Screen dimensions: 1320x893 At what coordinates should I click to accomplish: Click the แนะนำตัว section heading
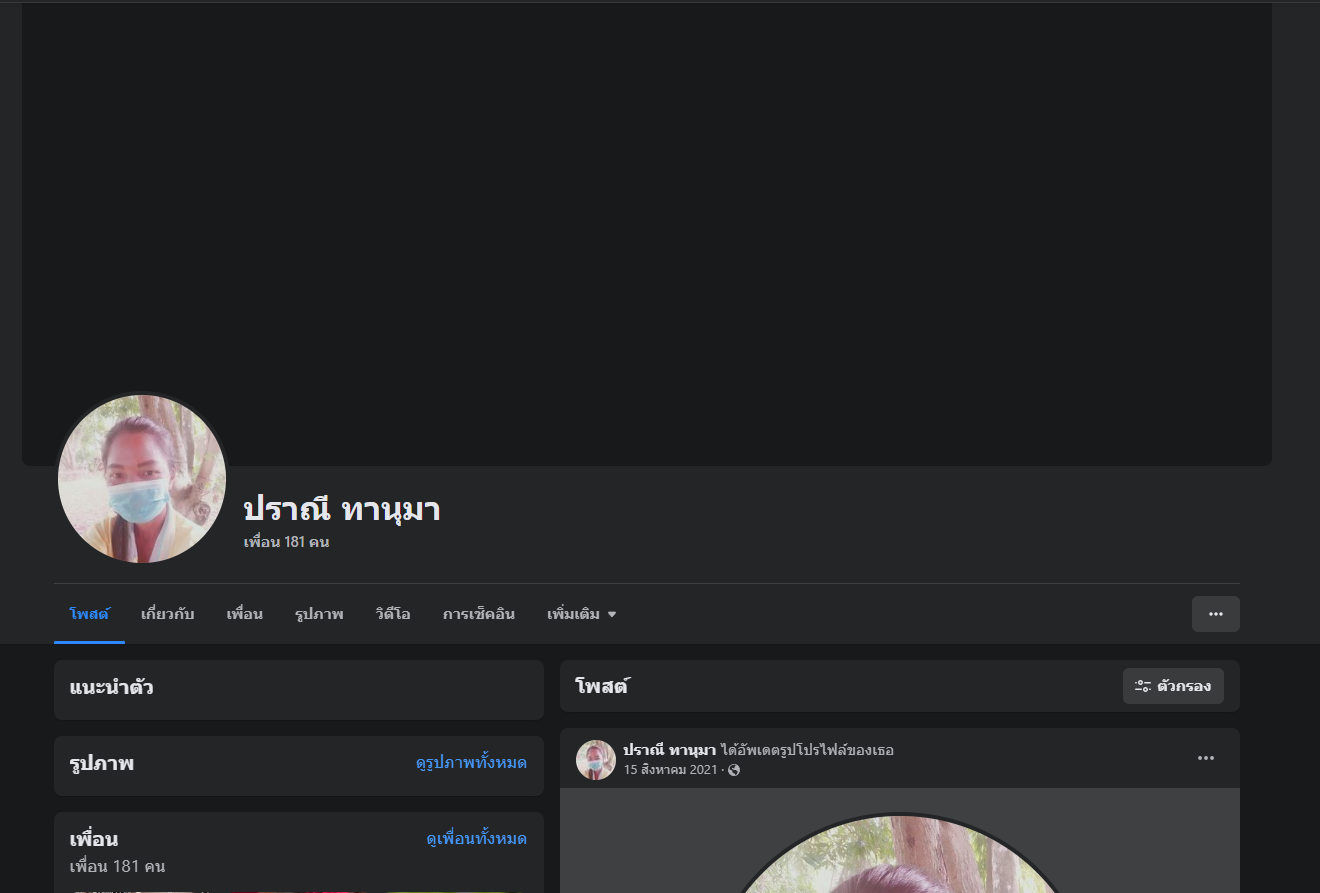coord(111,688)
